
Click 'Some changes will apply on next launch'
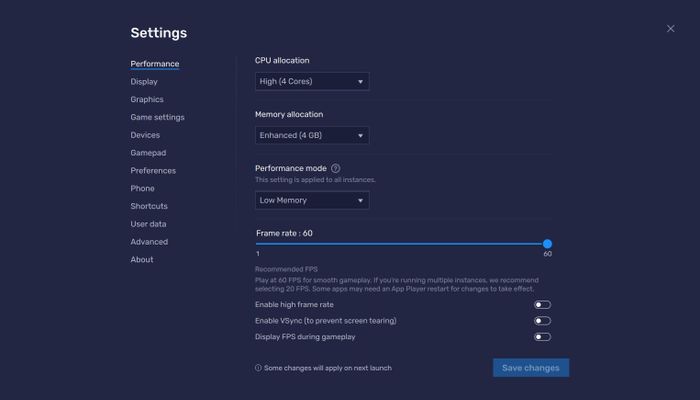click(328, 368)
